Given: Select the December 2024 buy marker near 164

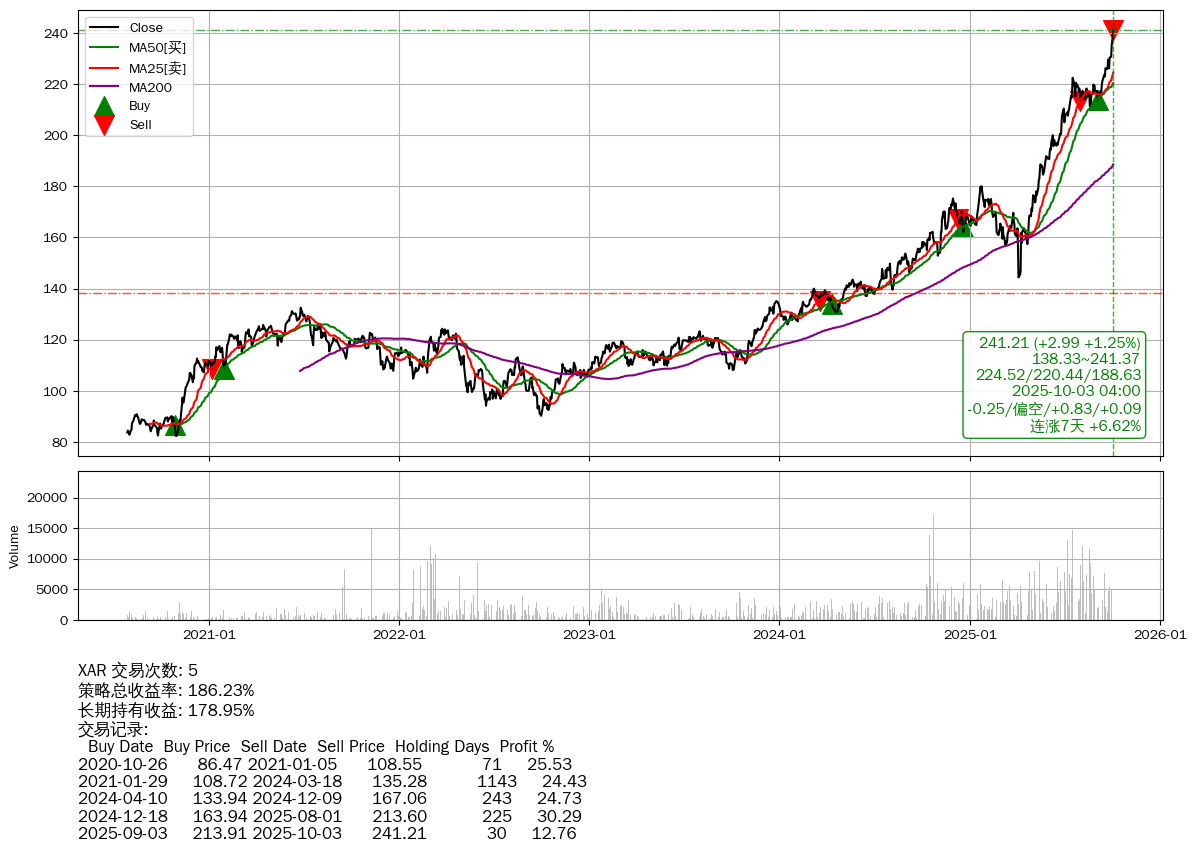Looking at the screenshot, I should 961,227.
